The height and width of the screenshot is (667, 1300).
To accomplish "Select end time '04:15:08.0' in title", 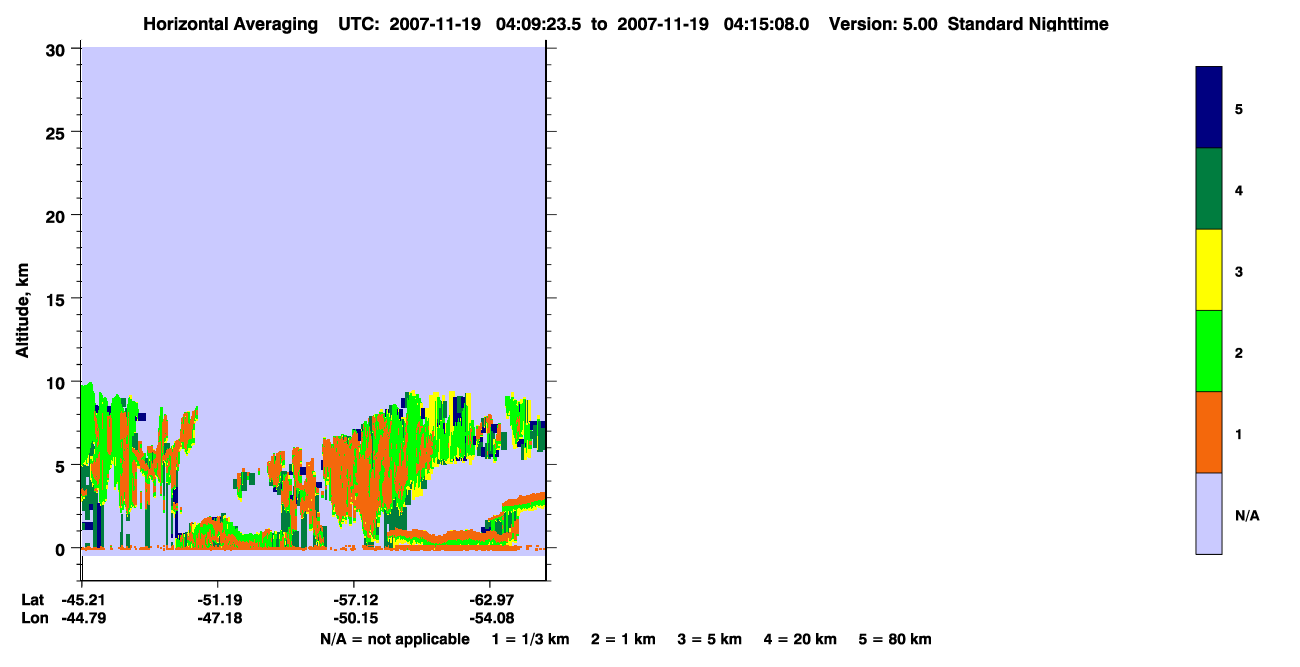I will coord(766,24).
